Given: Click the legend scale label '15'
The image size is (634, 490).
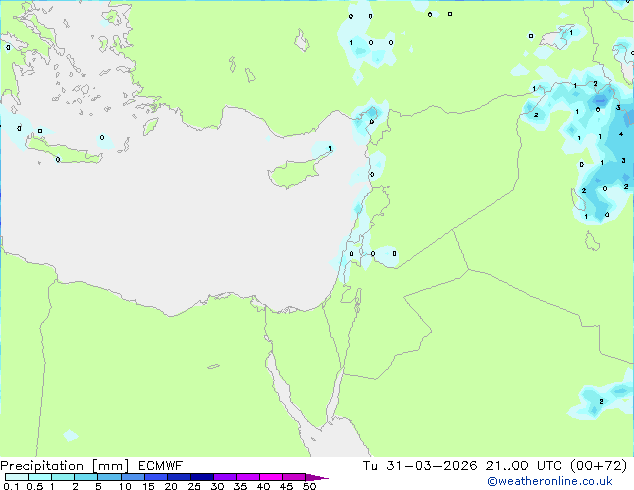Looking at the screenshot, I should pos(148,486).
